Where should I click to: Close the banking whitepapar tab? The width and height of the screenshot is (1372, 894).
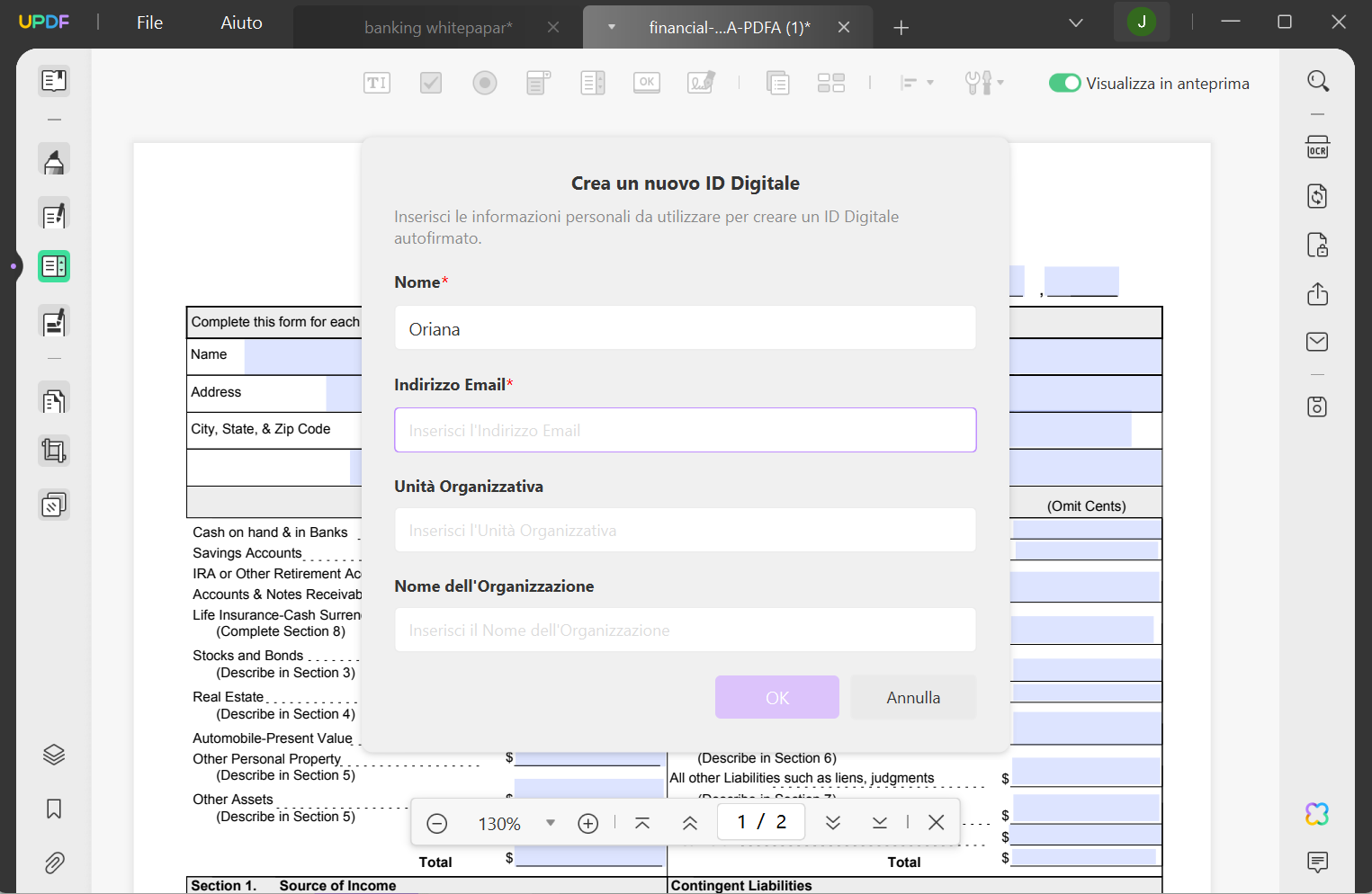click(x=553, y=28)
